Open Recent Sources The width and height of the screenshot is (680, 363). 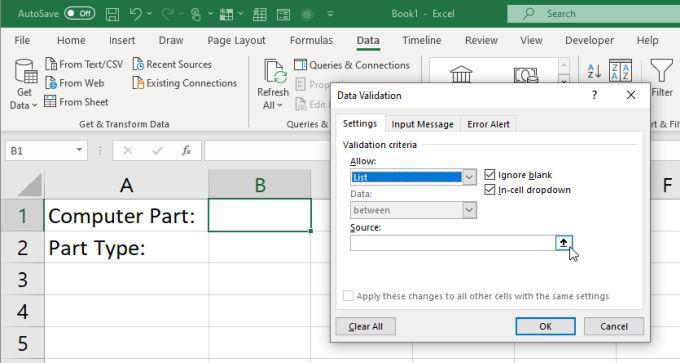pyautogui.click(x=172, y=64)
